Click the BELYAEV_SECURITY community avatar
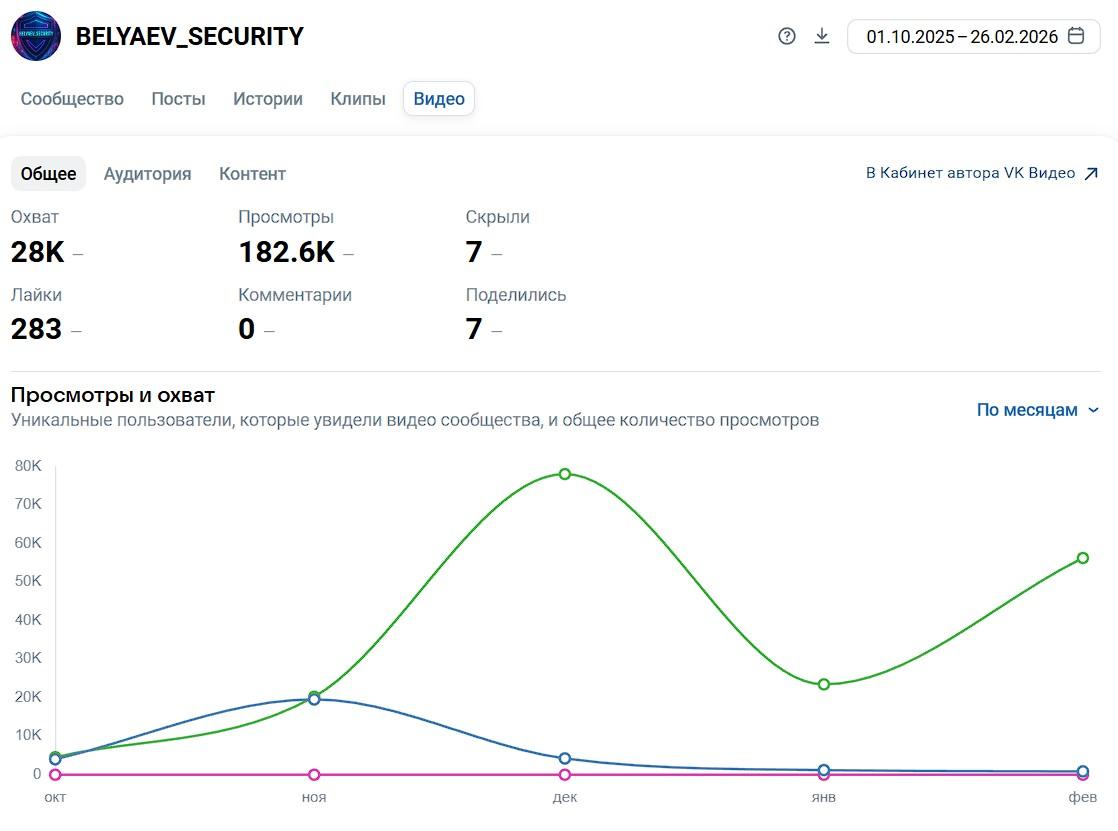1118x831 pixels. (x=36, y=37)
